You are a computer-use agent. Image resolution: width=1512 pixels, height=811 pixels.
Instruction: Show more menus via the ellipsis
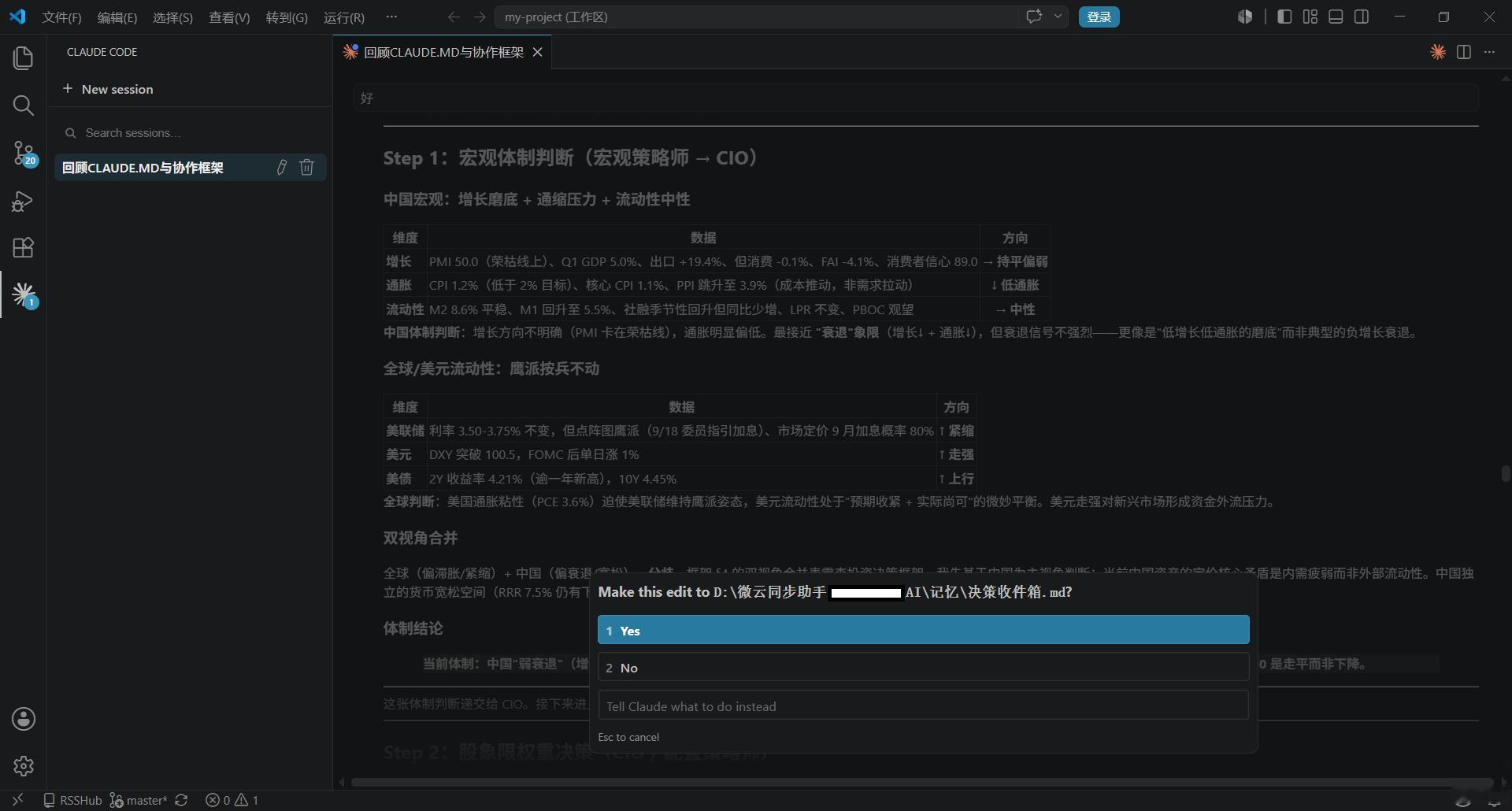tap(391, 17)
